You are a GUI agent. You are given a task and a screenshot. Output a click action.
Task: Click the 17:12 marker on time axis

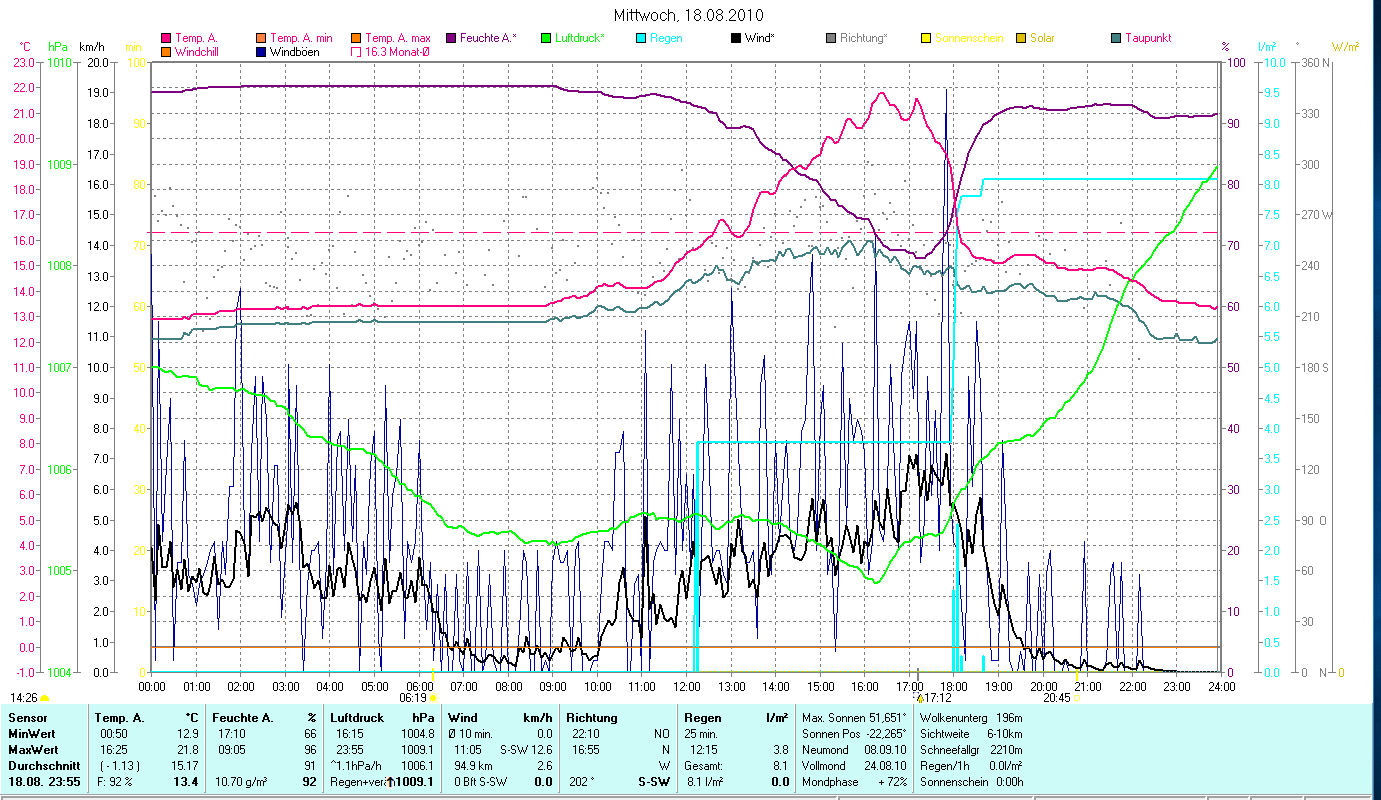[937, 698]
